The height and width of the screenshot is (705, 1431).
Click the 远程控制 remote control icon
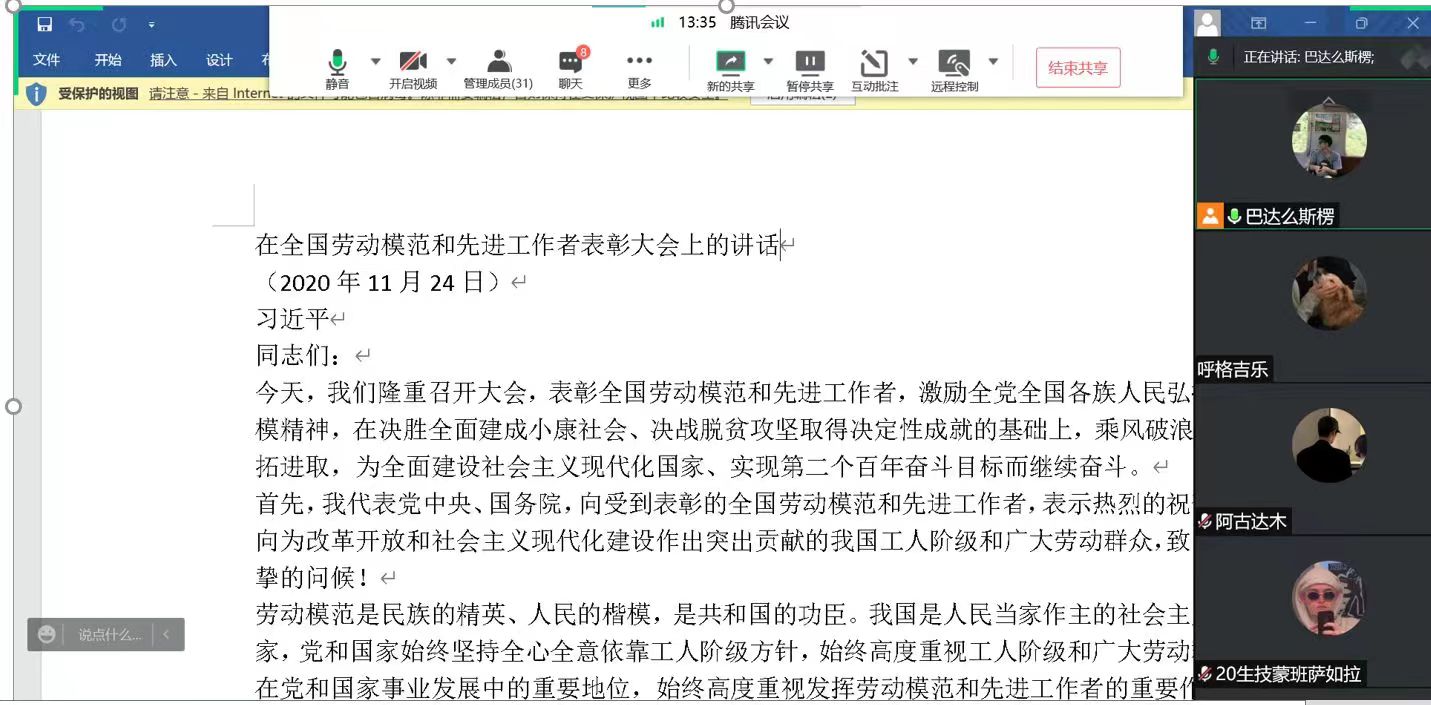[x=954, y=63]
